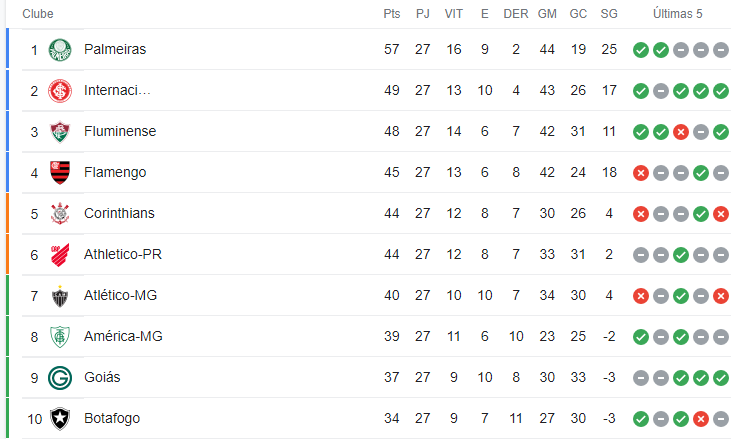Screen dimensions: 739x439
Task: Select the Flamengo team name
Action: point(115,173)
